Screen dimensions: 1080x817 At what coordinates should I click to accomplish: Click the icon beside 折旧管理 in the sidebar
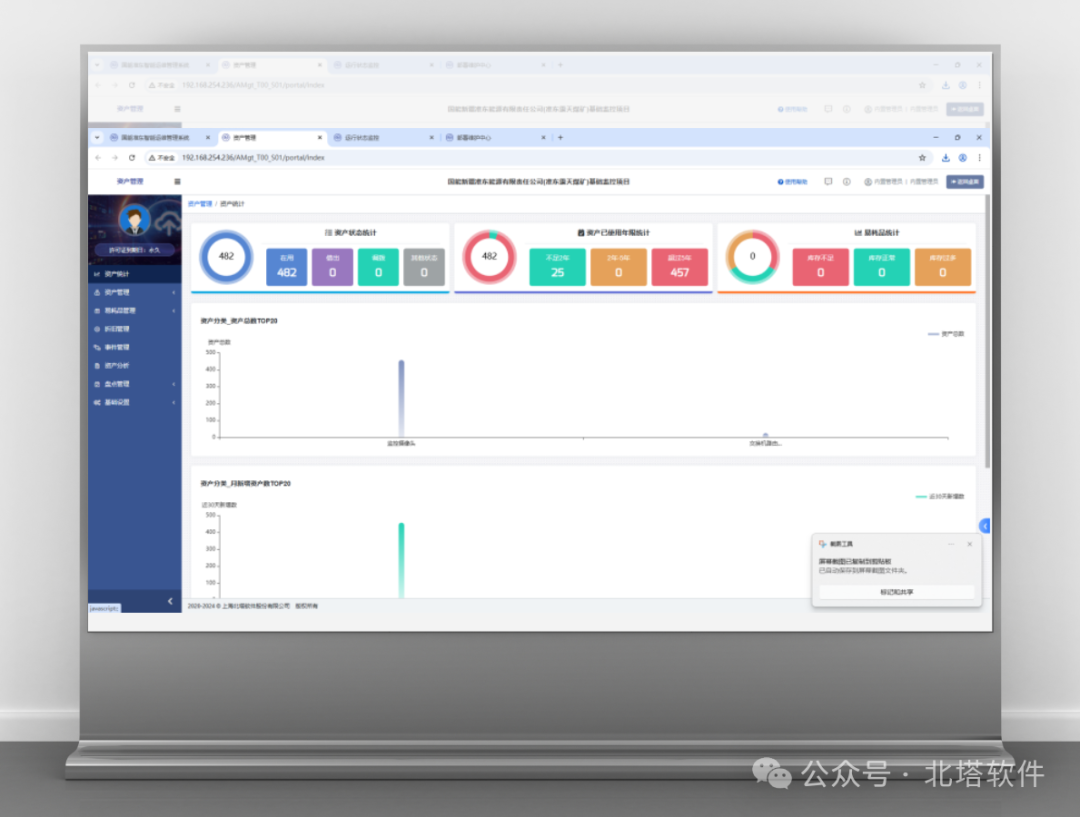[97, 329]
